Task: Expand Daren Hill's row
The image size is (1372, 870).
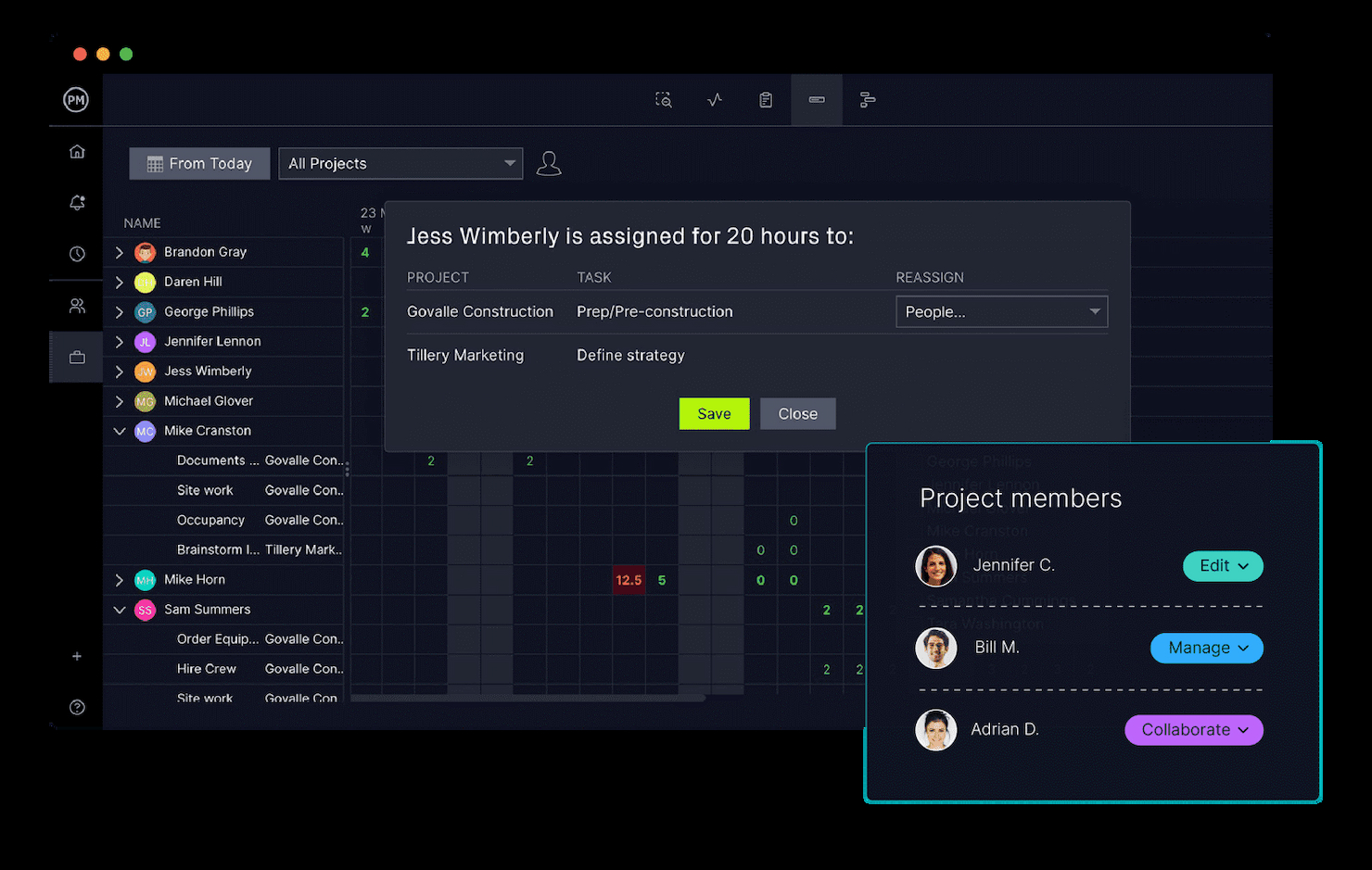Action: click(119, 282)
